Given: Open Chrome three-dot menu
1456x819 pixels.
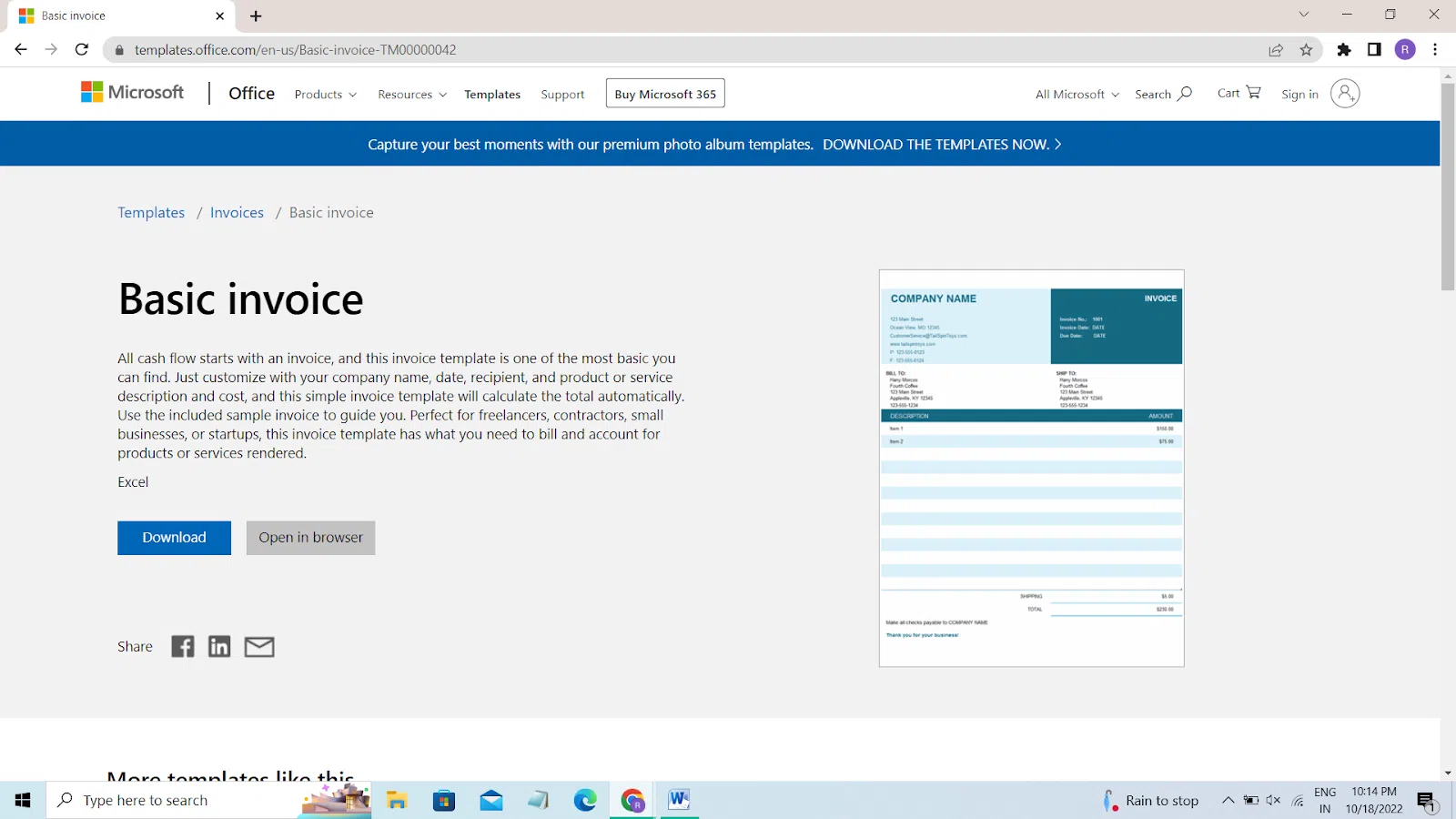Looking at the screenshot, I should pyautogui.click(x=1435, y=50).
